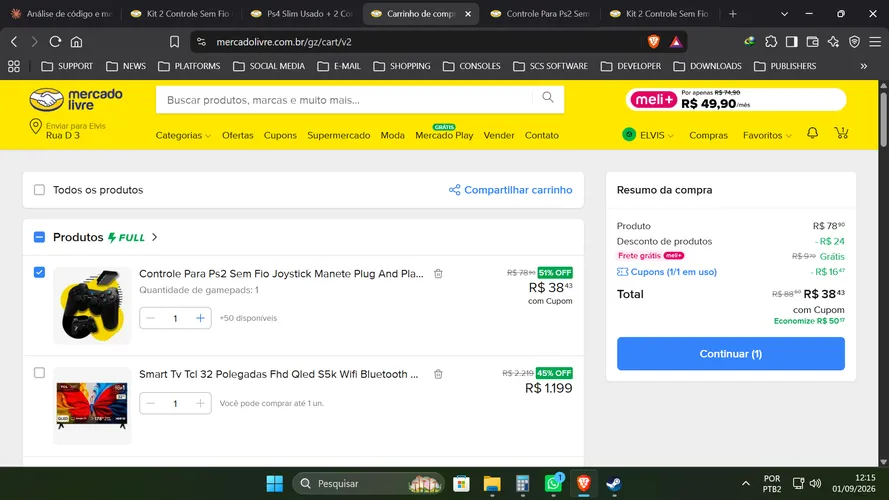Open WhatsApp from taskbar
The image size is (889, 500).
[553, 484]
